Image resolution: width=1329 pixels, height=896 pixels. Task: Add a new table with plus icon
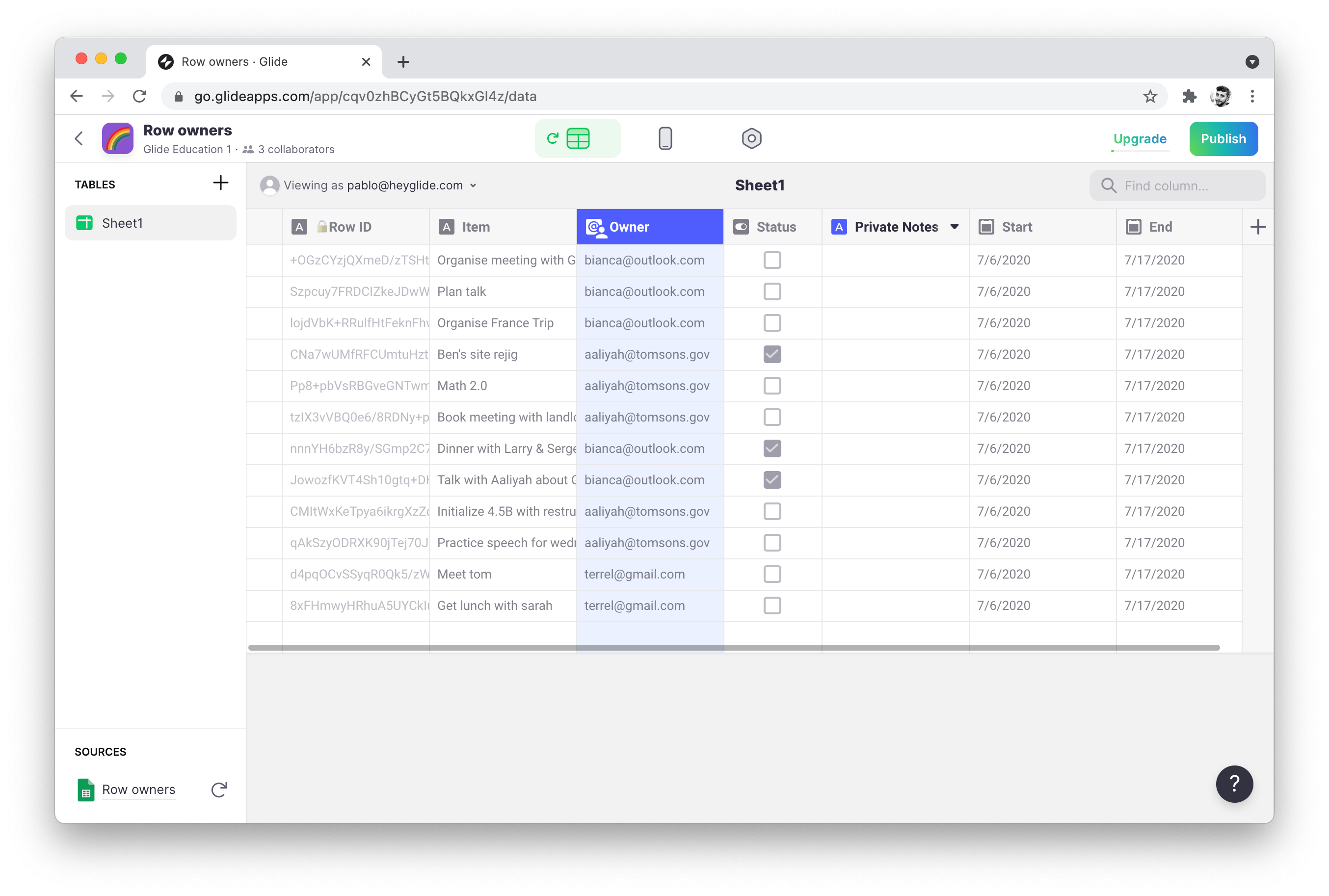pos(220,184)
